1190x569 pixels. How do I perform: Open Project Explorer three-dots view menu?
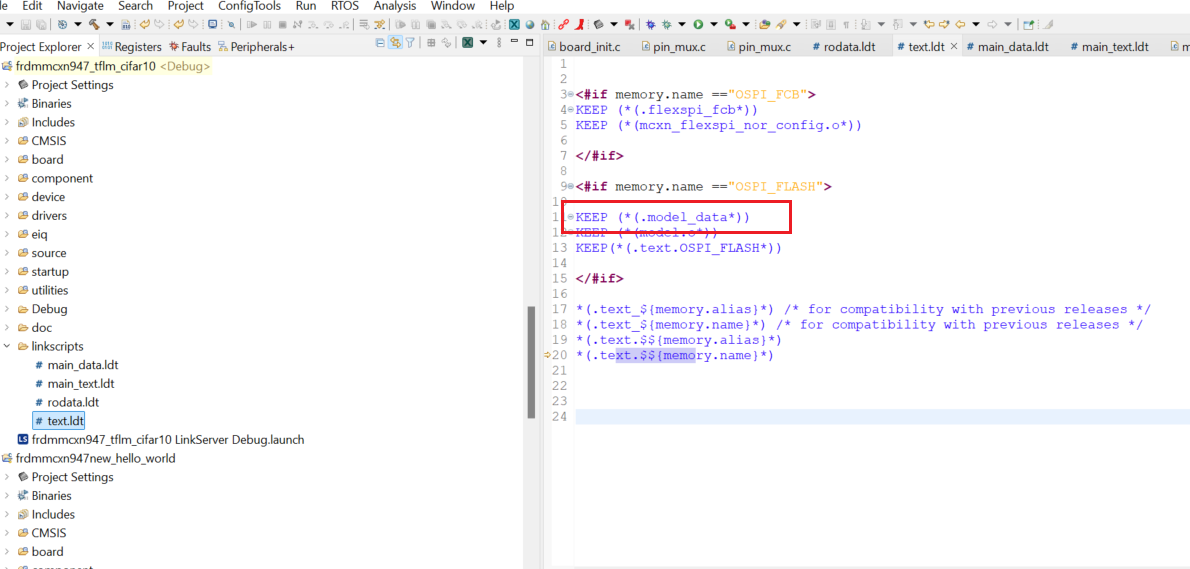(499, 43)
